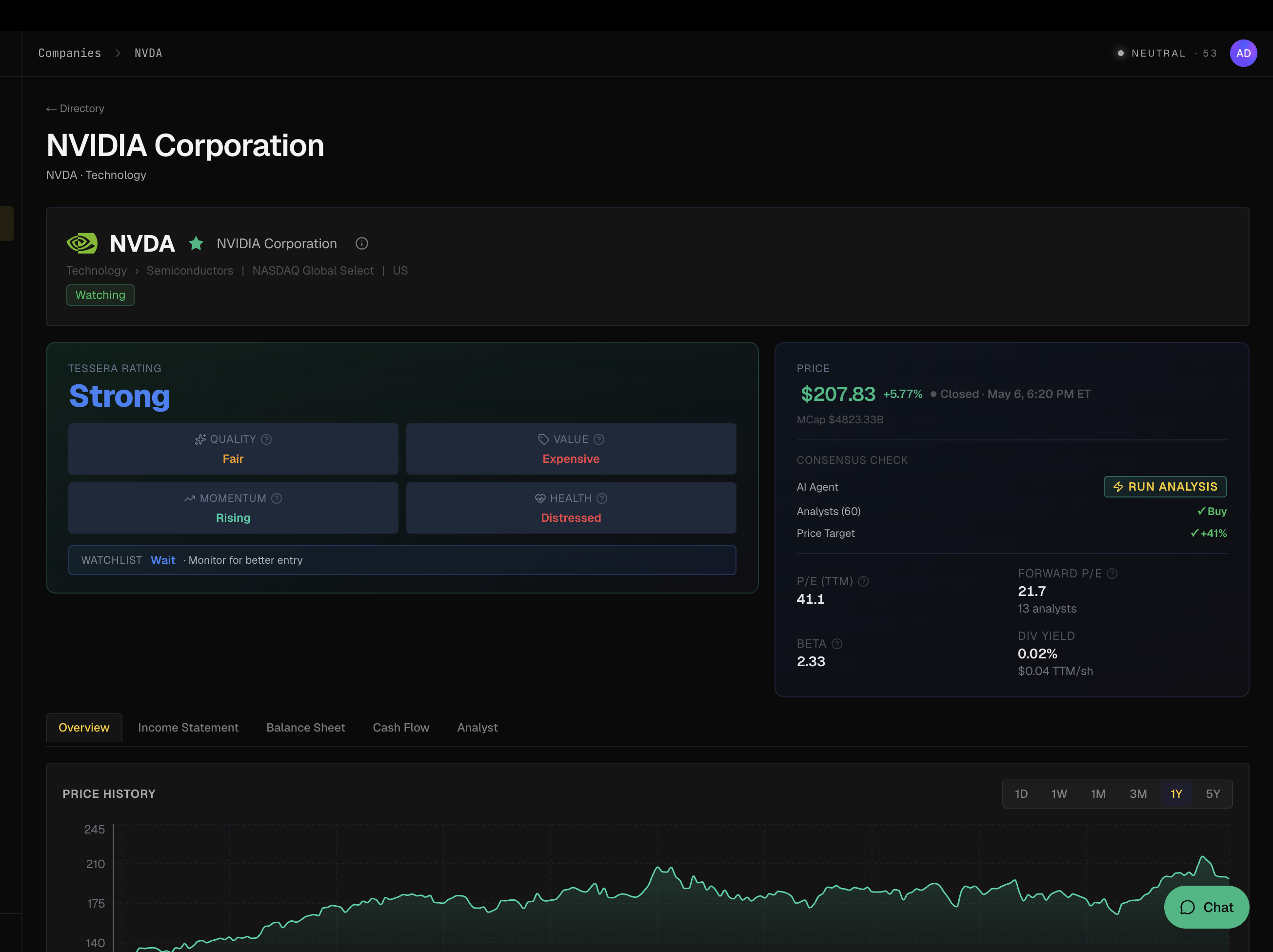Screen dimensions: 1273x952
Task: Open the Beta help icon
Action: tap(837, 643)
